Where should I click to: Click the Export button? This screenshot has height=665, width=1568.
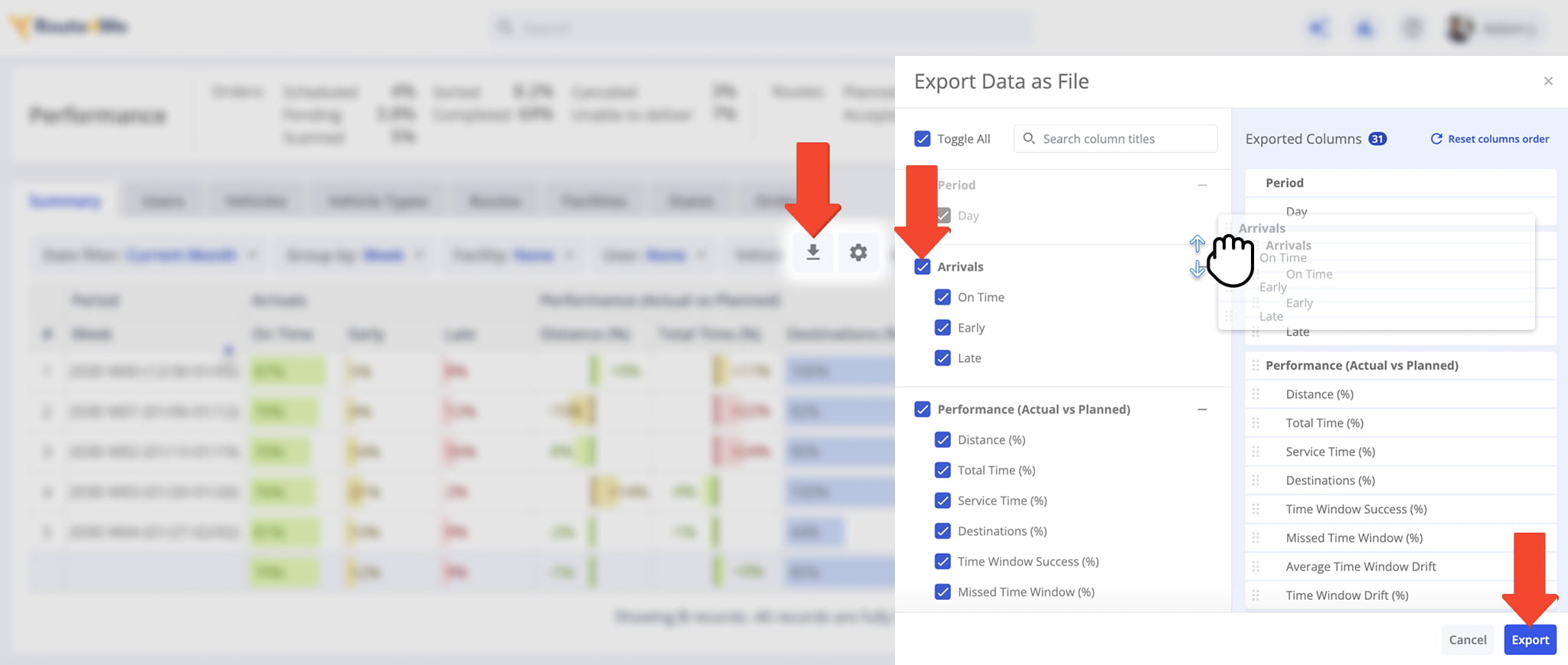[x=1530, y=640]
